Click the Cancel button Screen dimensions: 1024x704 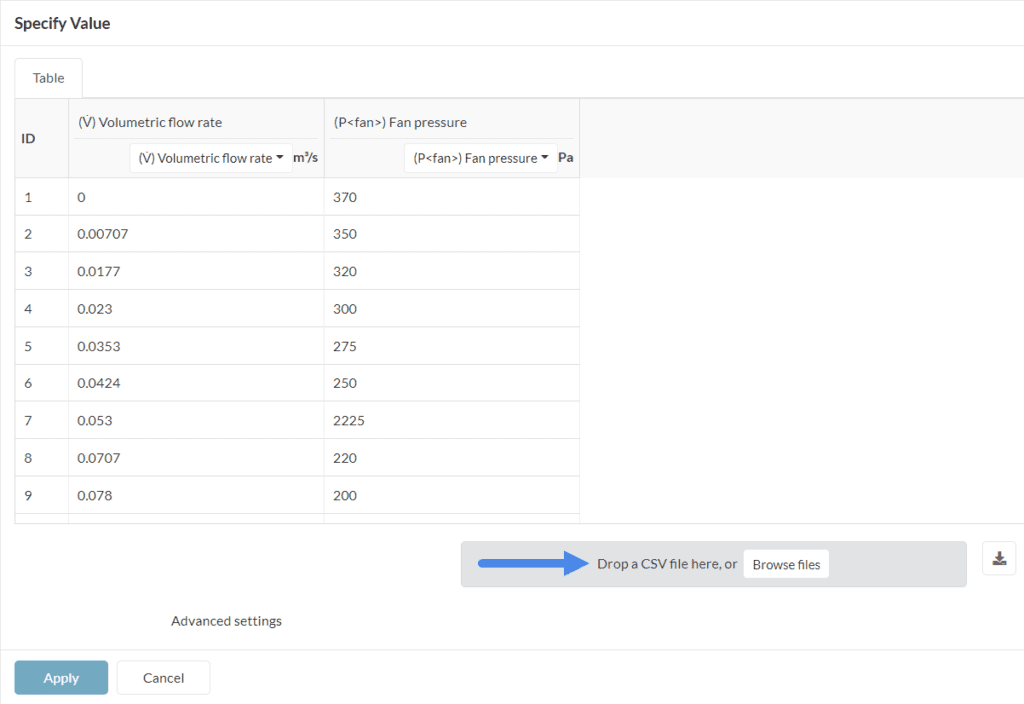163,678
